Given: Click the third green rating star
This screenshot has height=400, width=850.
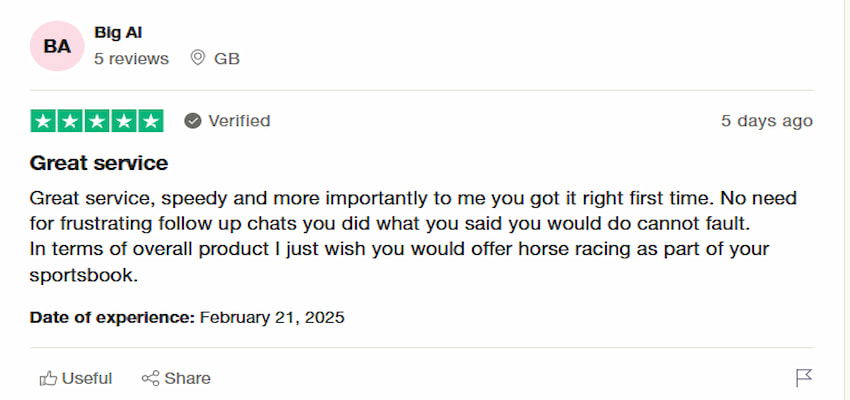Looking at the screenshot, I should (x=96, y=121).
